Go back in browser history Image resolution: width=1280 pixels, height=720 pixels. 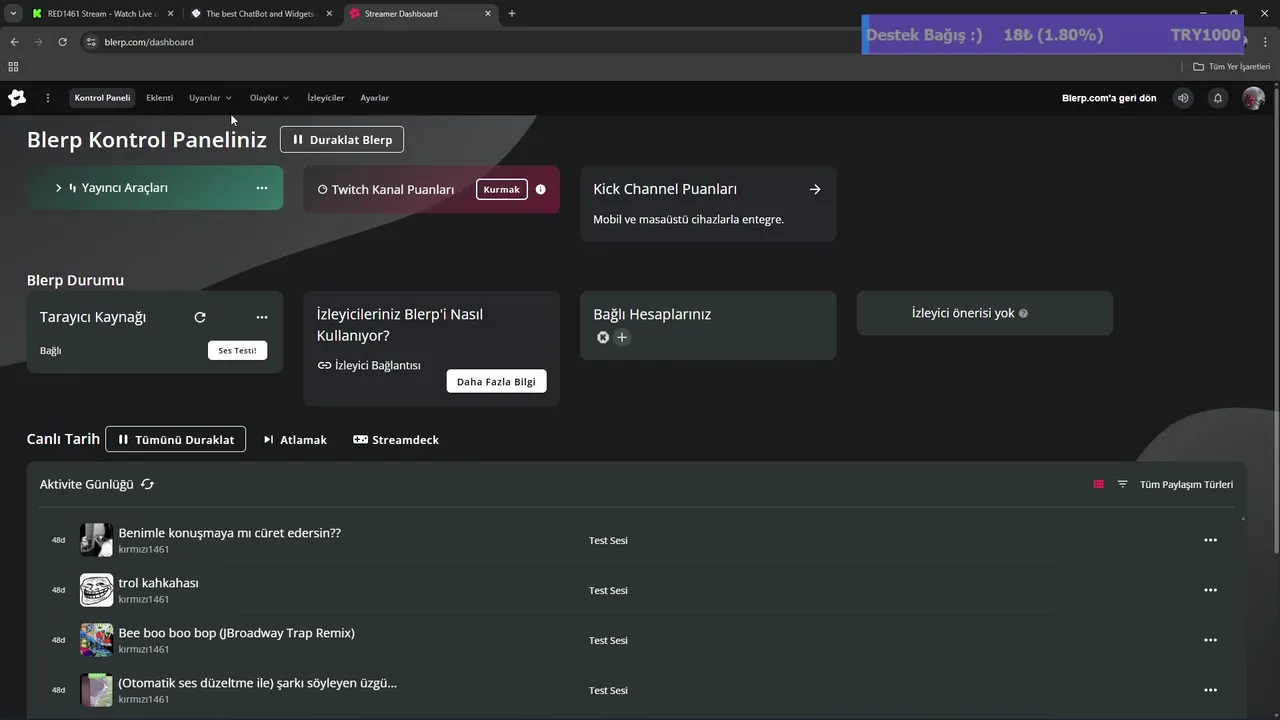(x=14, y=42)
